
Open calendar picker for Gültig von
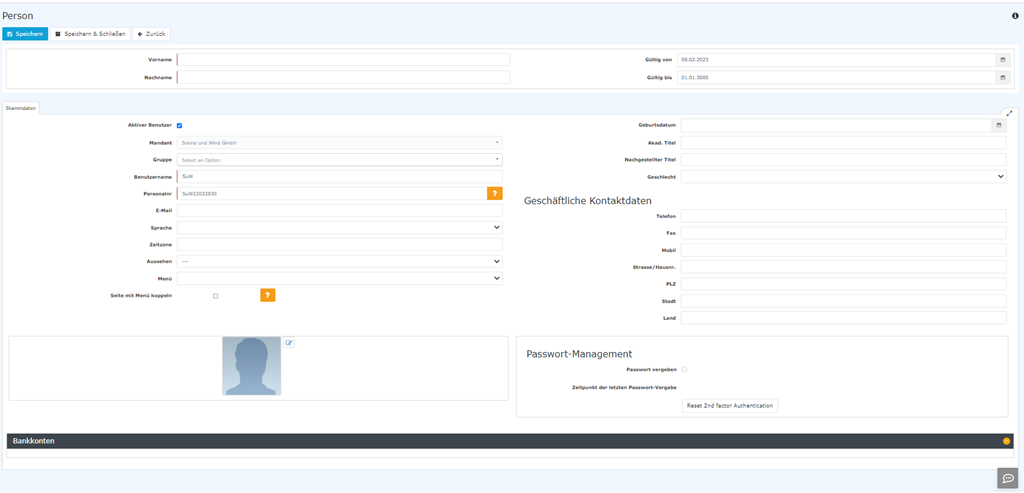tap(1002, 60)
